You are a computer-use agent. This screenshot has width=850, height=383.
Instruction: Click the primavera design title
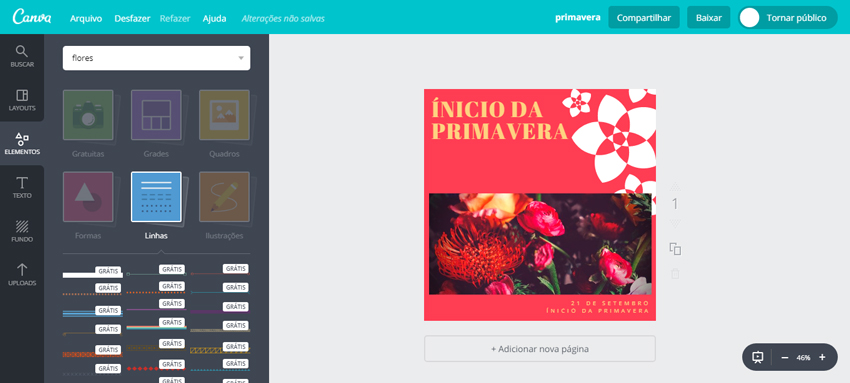coord(578,17)
